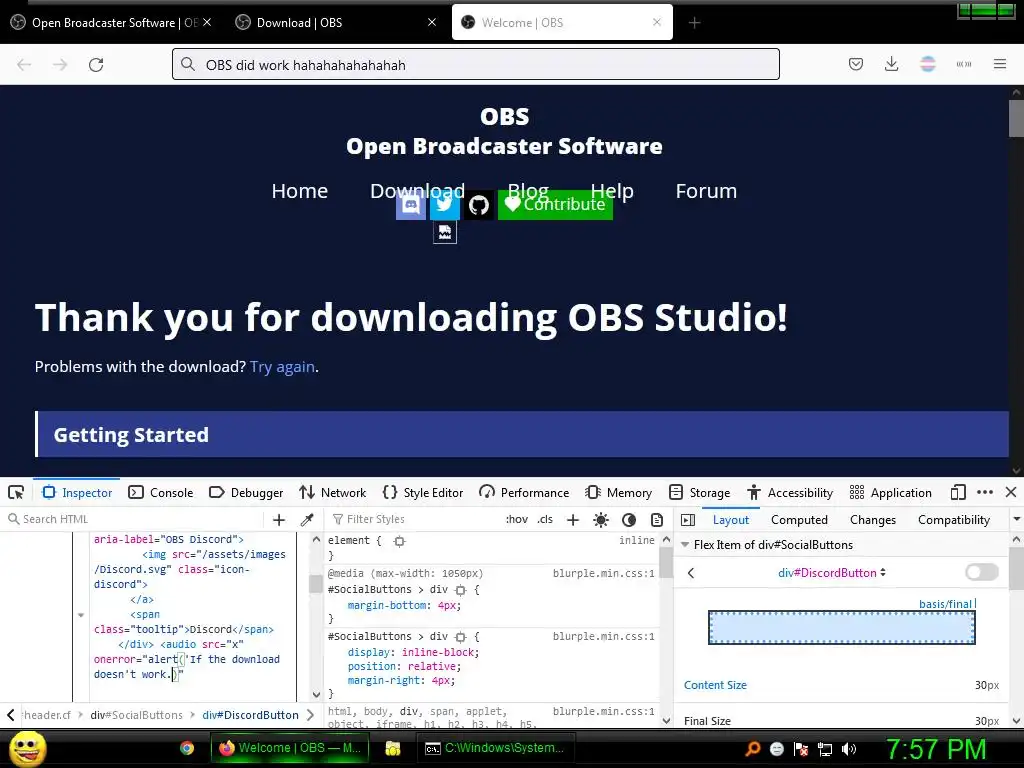This screenshot has width=1024, height=768.
Task: Reload the page with the refresh icon
Action: (x=96, y=65)
